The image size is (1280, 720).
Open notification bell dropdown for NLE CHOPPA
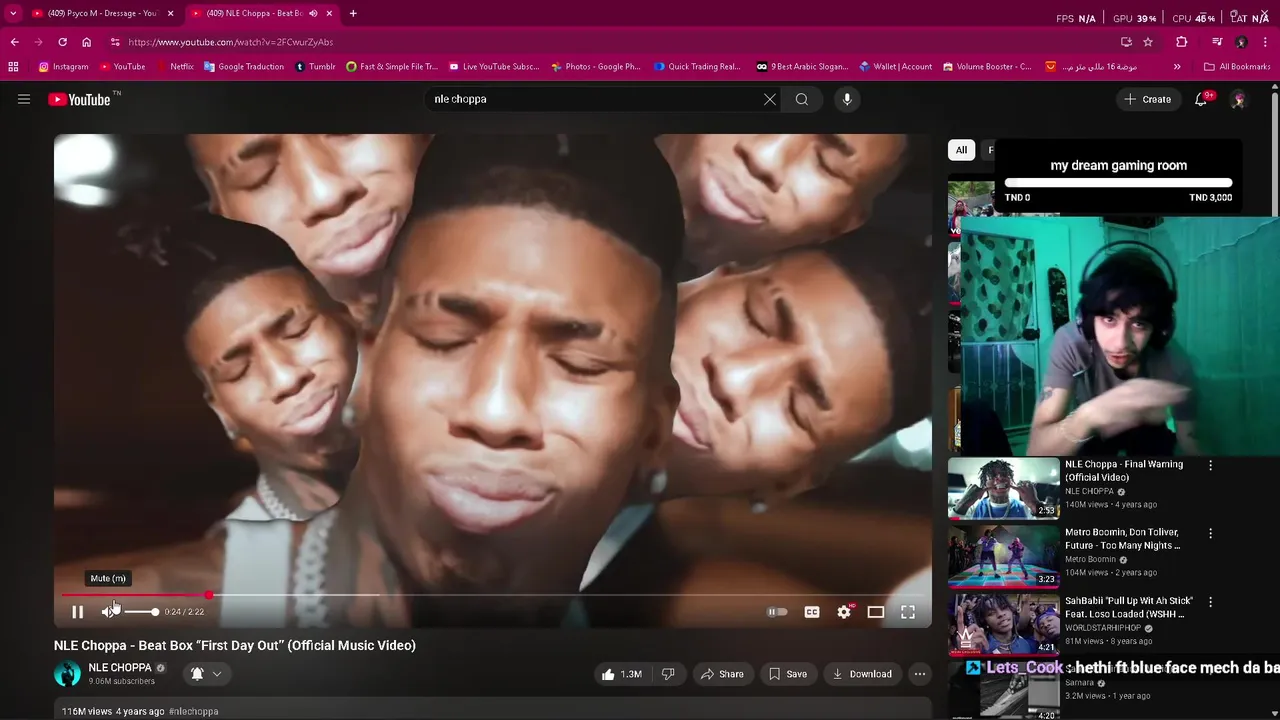[x=205, y=674]
